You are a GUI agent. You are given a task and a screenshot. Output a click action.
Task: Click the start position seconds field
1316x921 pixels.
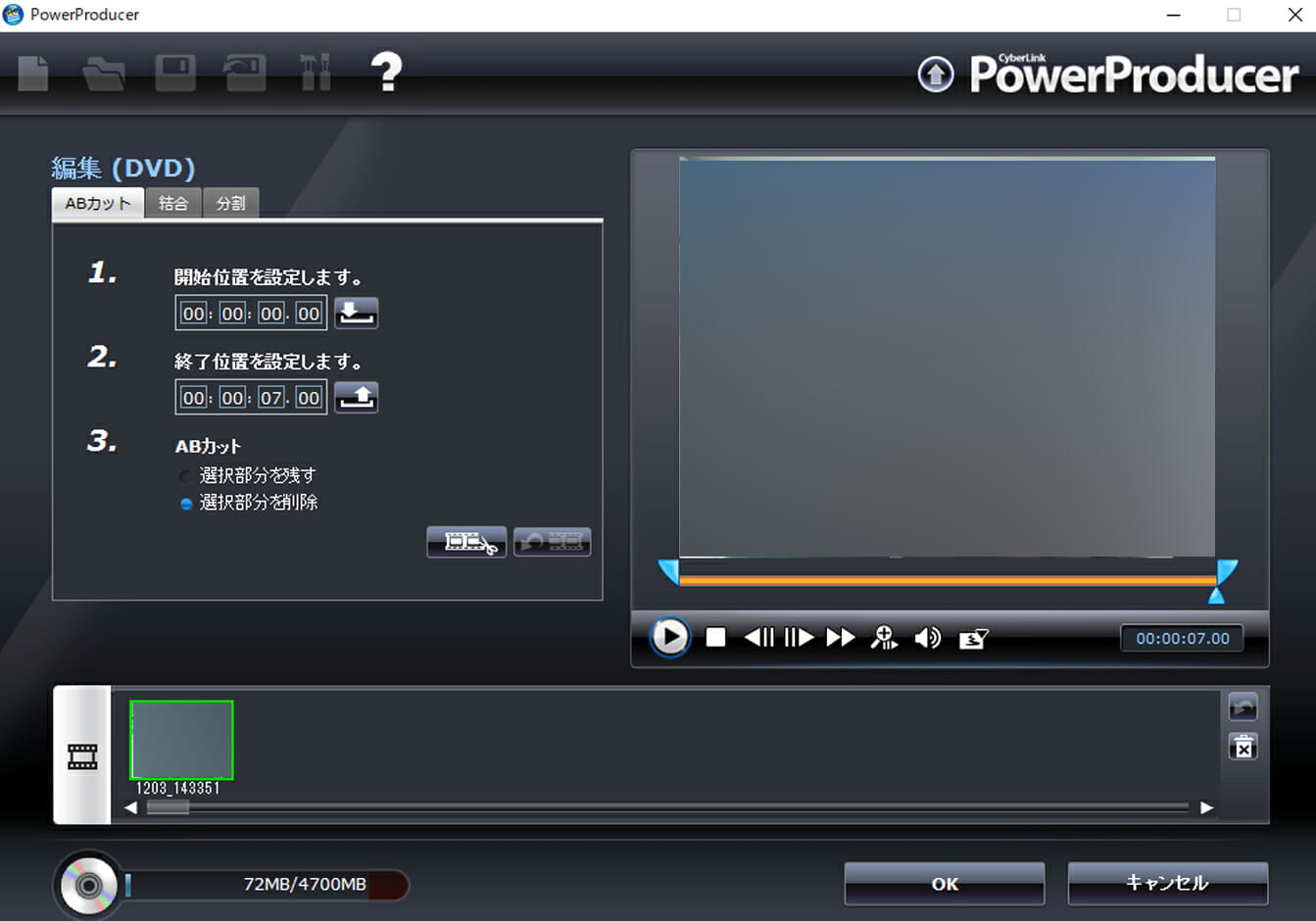coord(270,314)
